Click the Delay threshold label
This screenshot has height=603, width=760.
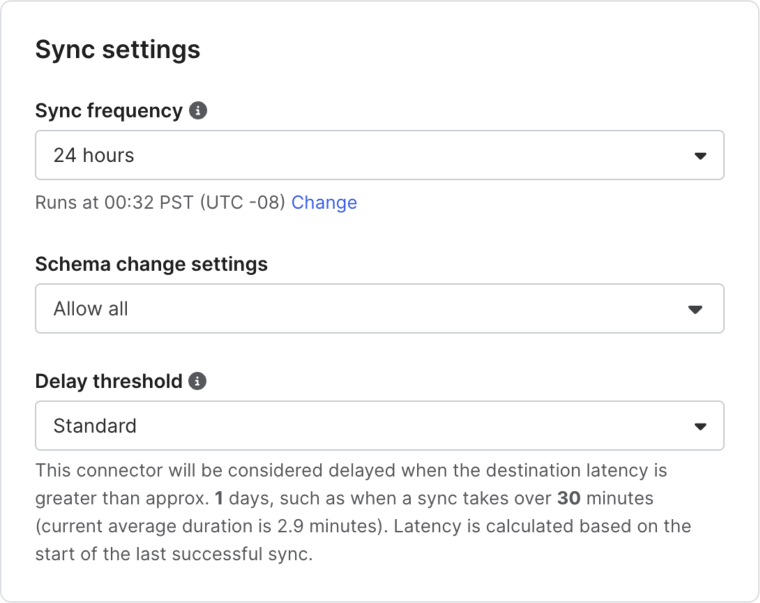click(109, 381)
